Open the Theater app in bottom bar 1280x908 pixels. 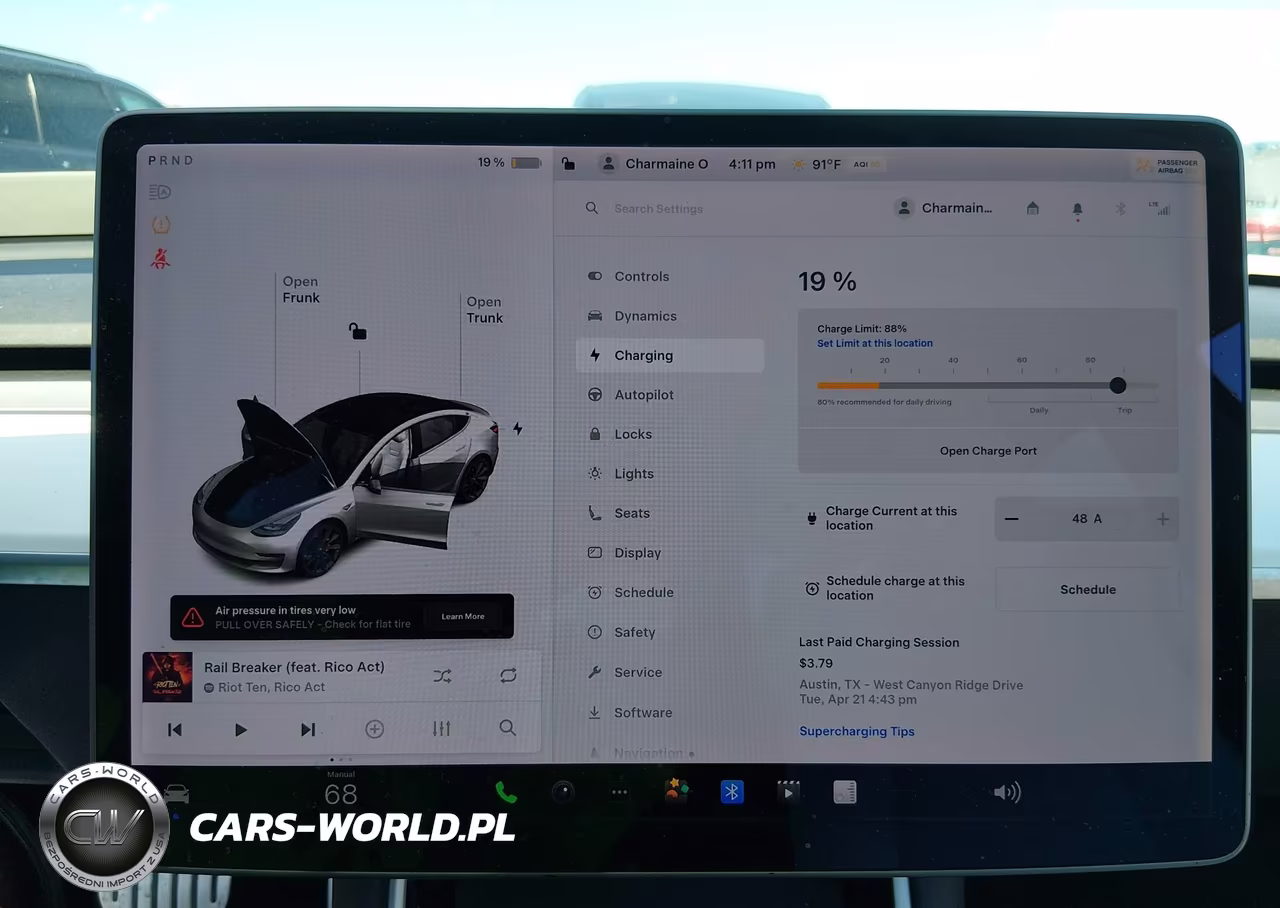[789, 793]
